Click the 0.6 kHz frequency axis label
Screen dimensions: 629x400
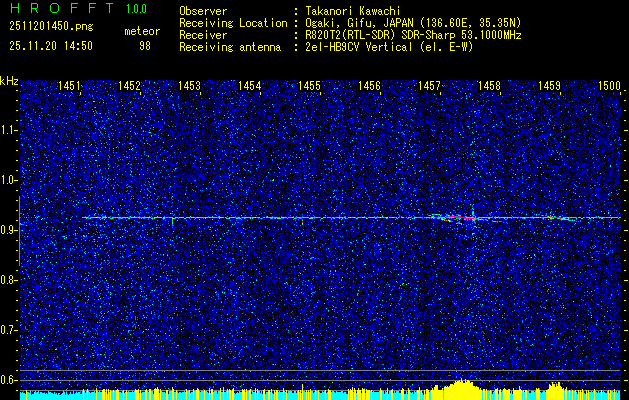point(8,380)
